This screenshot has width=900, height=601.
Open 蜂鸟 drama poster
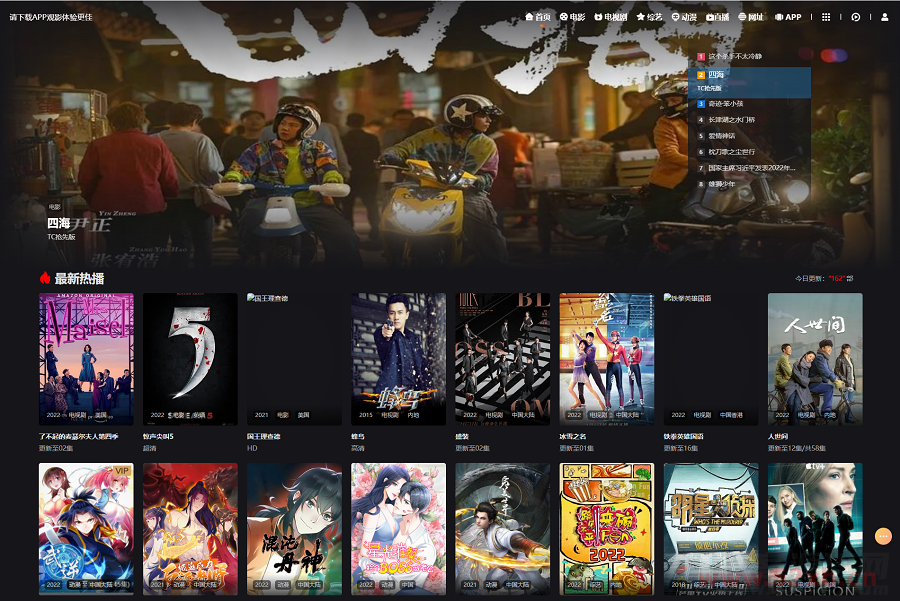[x=398, y=358]
